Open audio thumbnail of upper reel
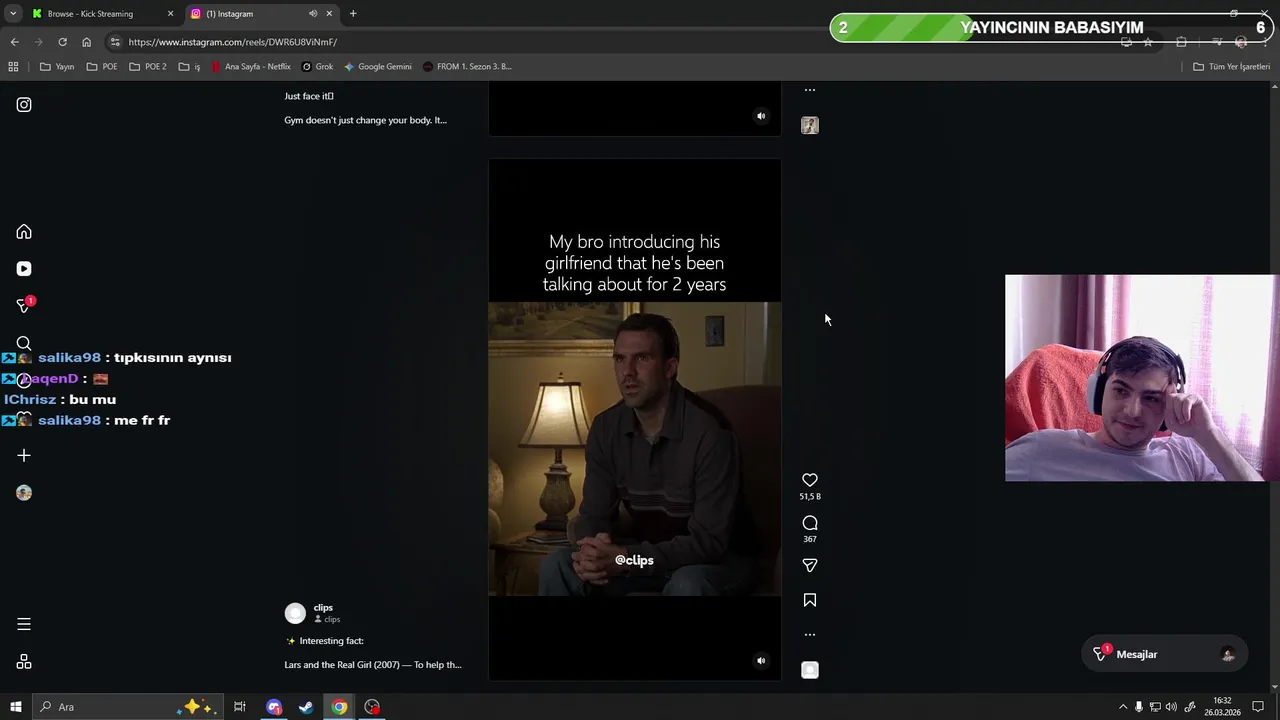The height and width of the screenshot is (720, 1280). pyautogui.click(x=810, y=125)
